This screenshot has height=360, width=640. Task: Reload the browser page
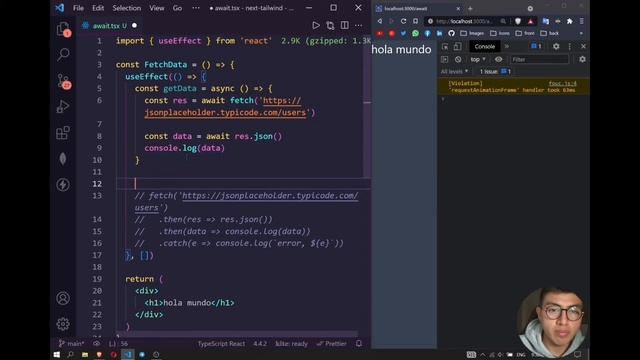pyautogui.click(x=403, y=21)
